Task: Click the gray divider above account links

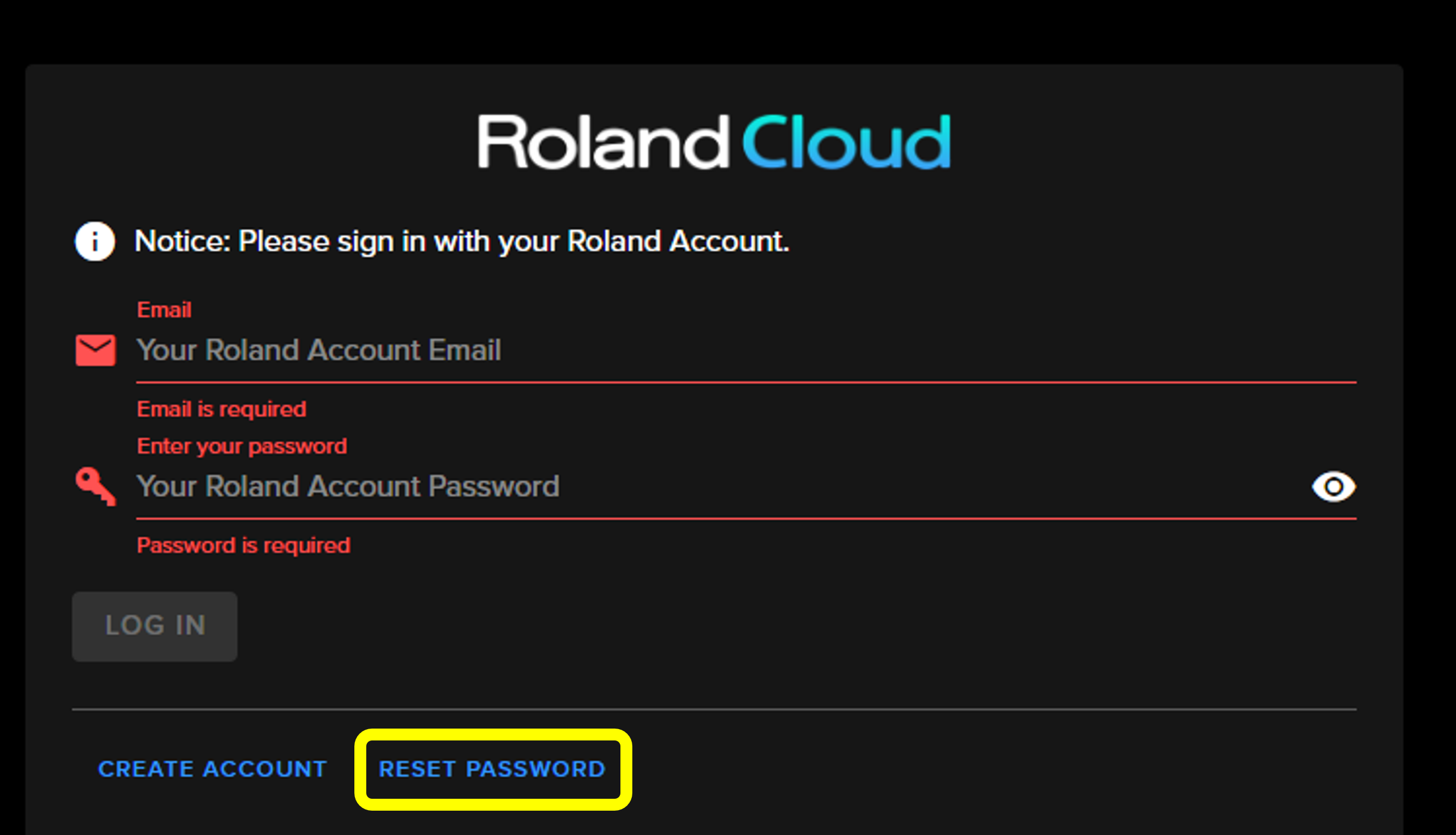Action: click(x=714, y=709)
